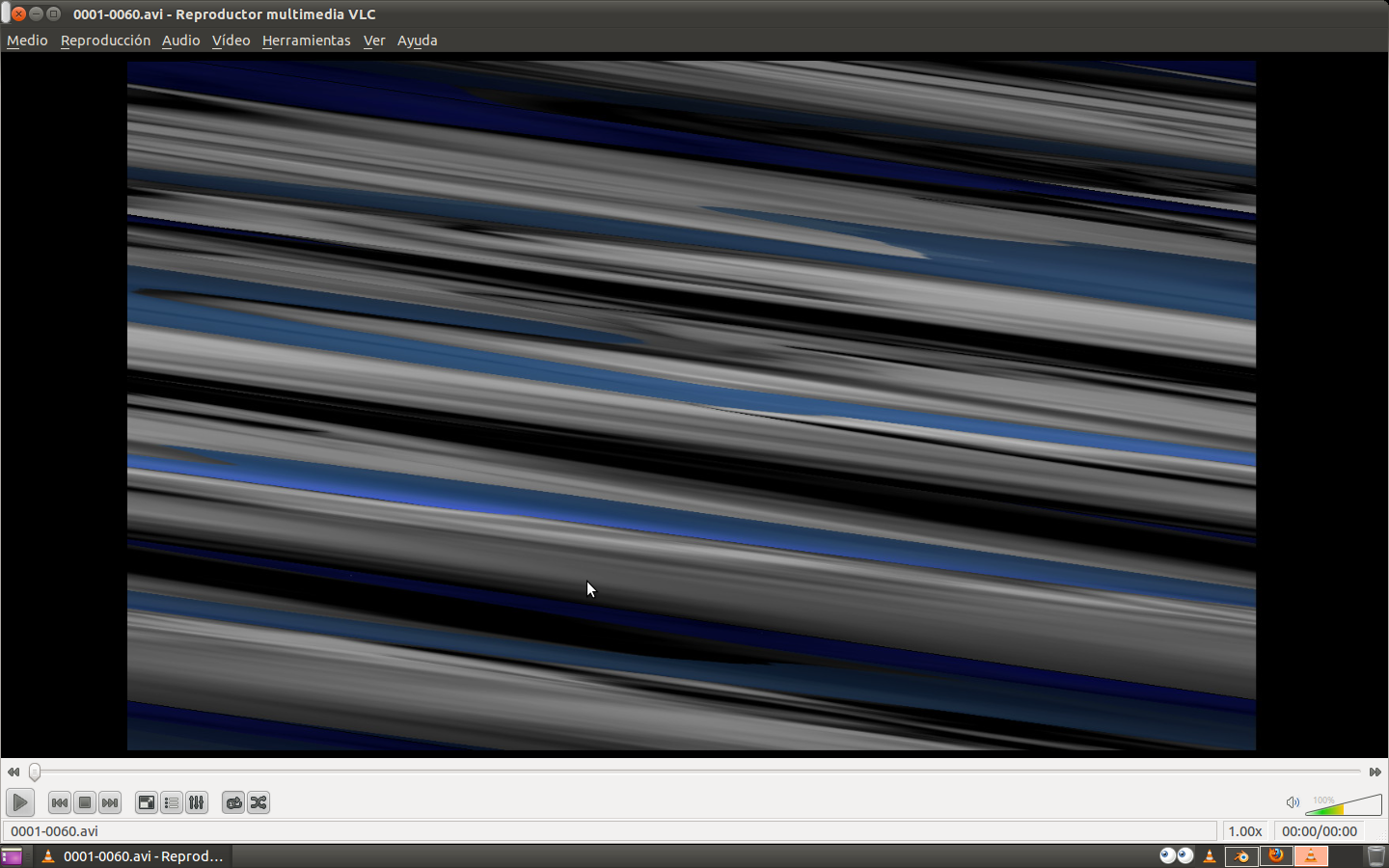Open extended settings and effects

[x=197, y=802]
